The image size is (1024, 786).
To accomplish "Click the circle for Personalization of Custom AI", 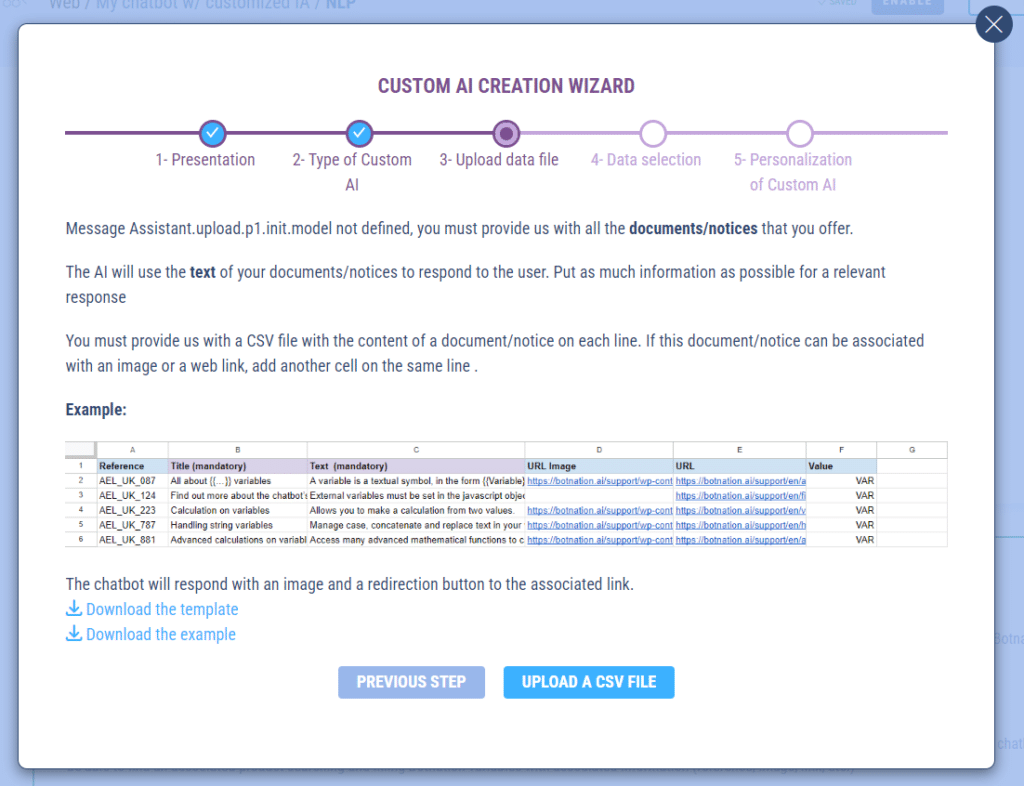I will [800, 133].
